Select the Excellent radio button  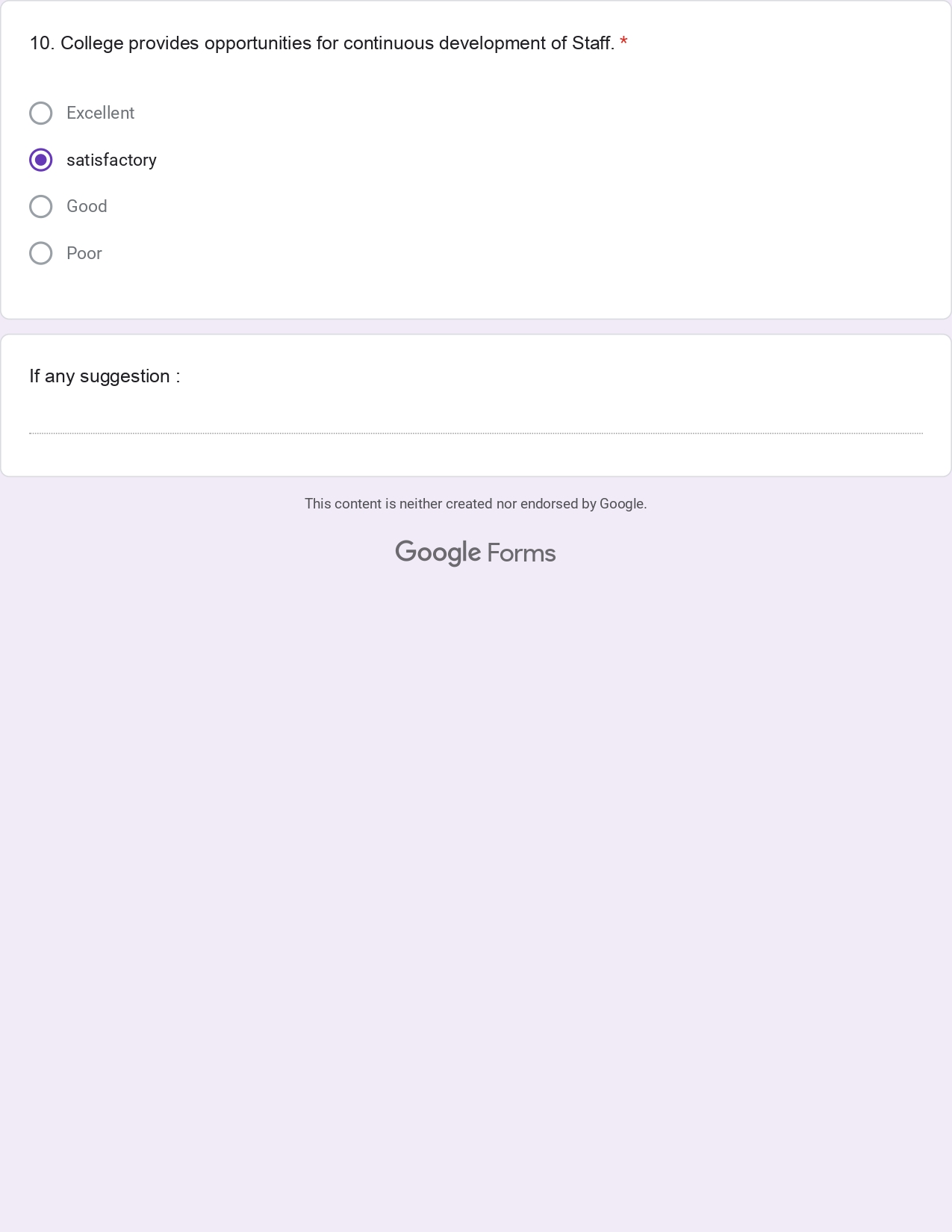click(x=41, y=113)
